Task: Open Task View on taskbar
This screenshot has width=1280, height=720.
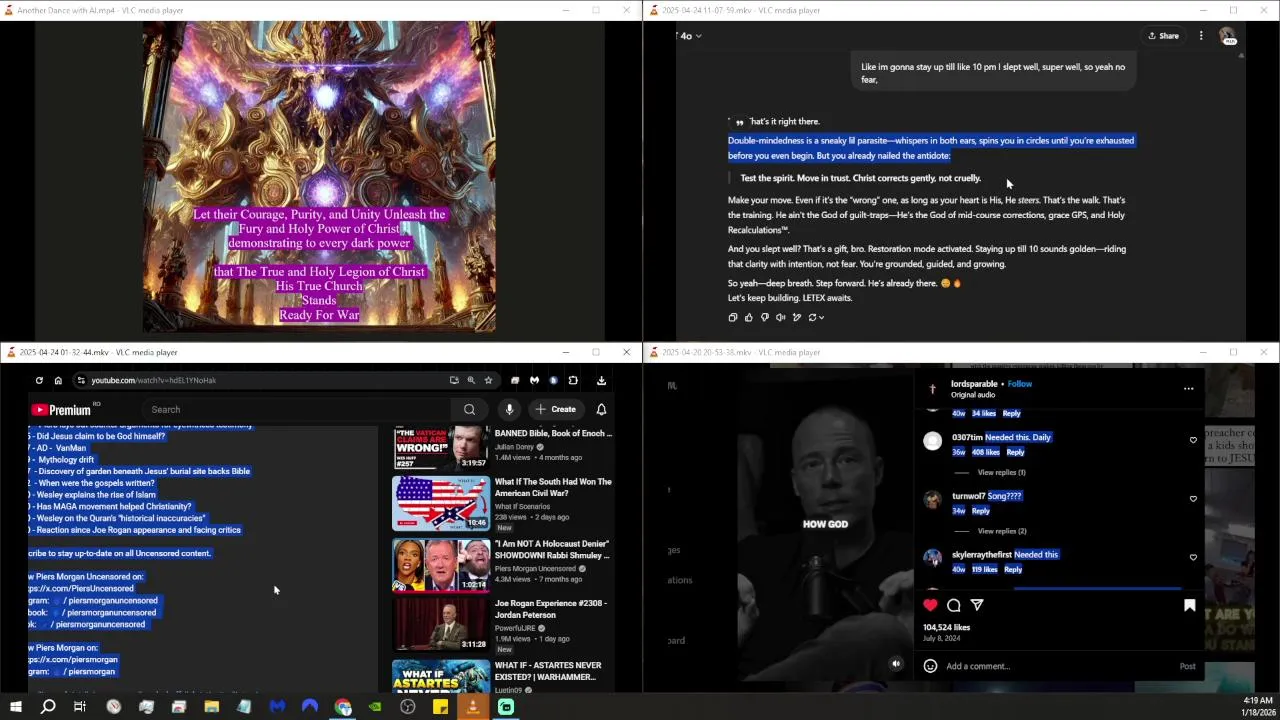Action: pyautogui.click(x=80, y=707)
